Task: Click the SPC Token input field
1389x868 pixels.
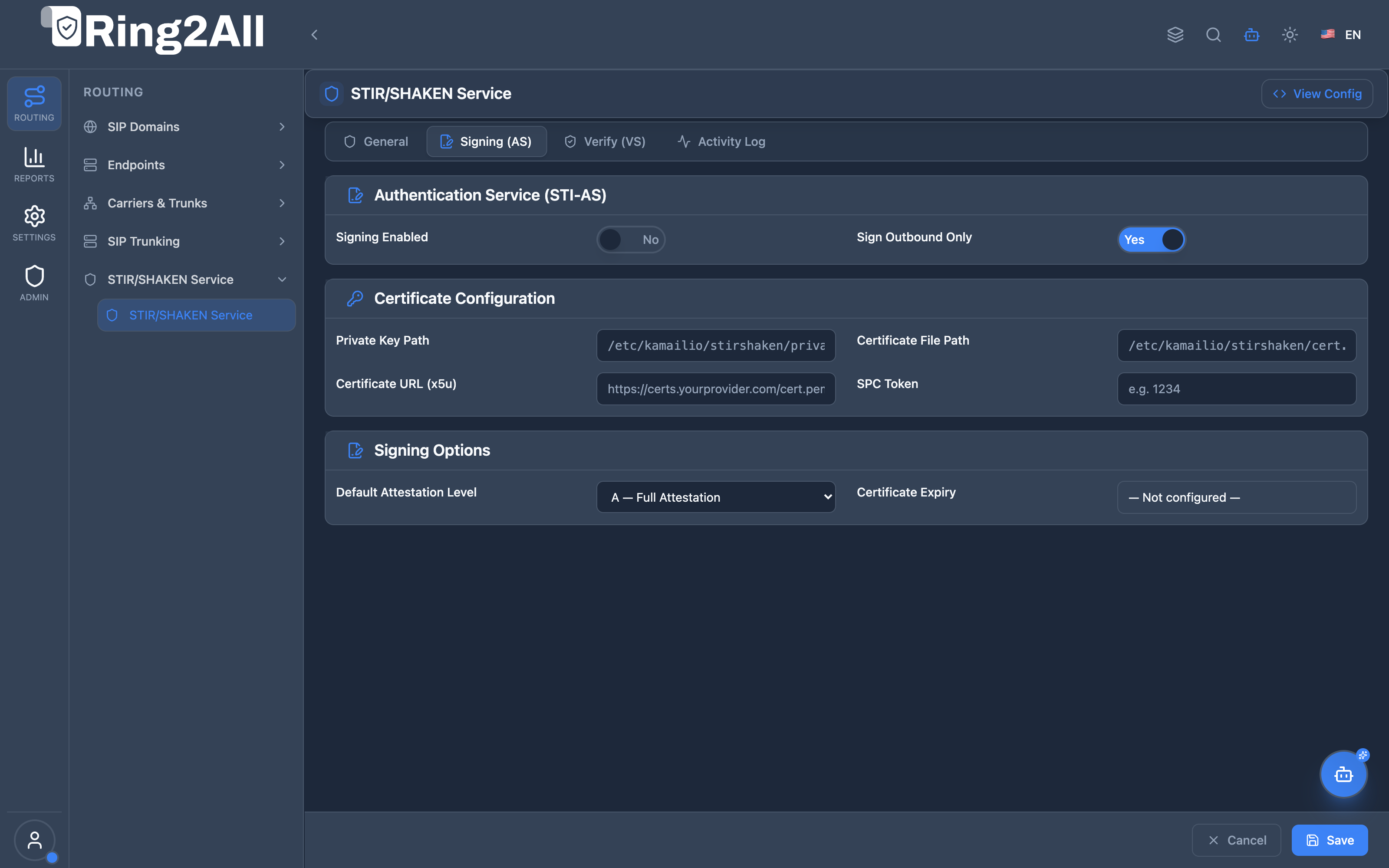Action: tap(1236, 389)
